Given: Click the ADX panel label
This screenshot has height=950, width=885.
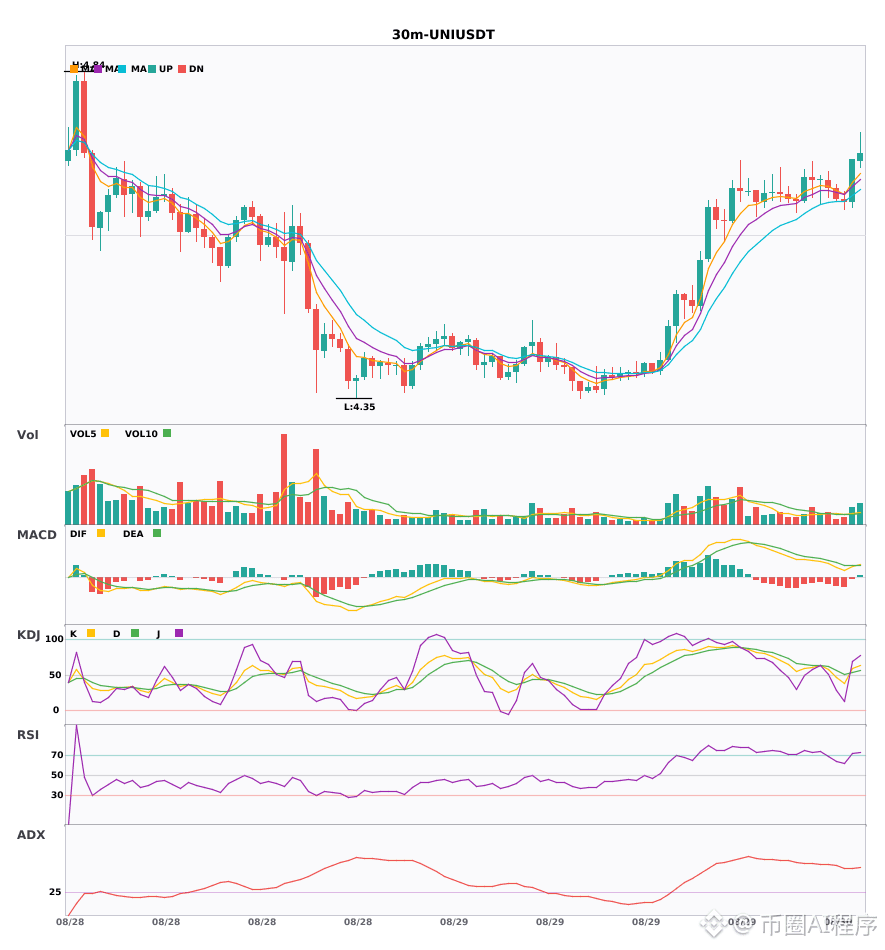Looking at the screenshot, I should (x=31, y=835).
